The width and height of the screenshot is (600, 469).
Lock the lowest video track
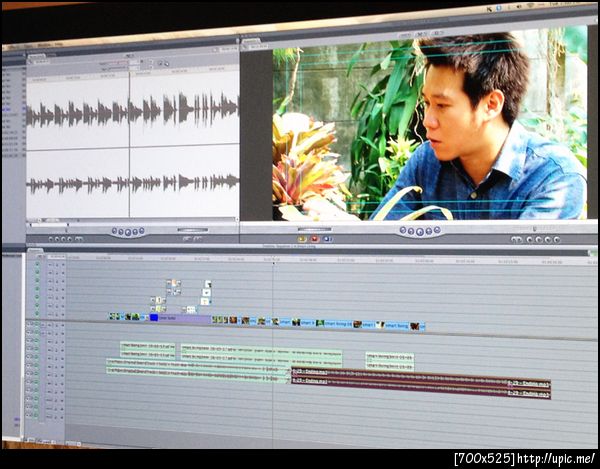click(x=57, y=314)
